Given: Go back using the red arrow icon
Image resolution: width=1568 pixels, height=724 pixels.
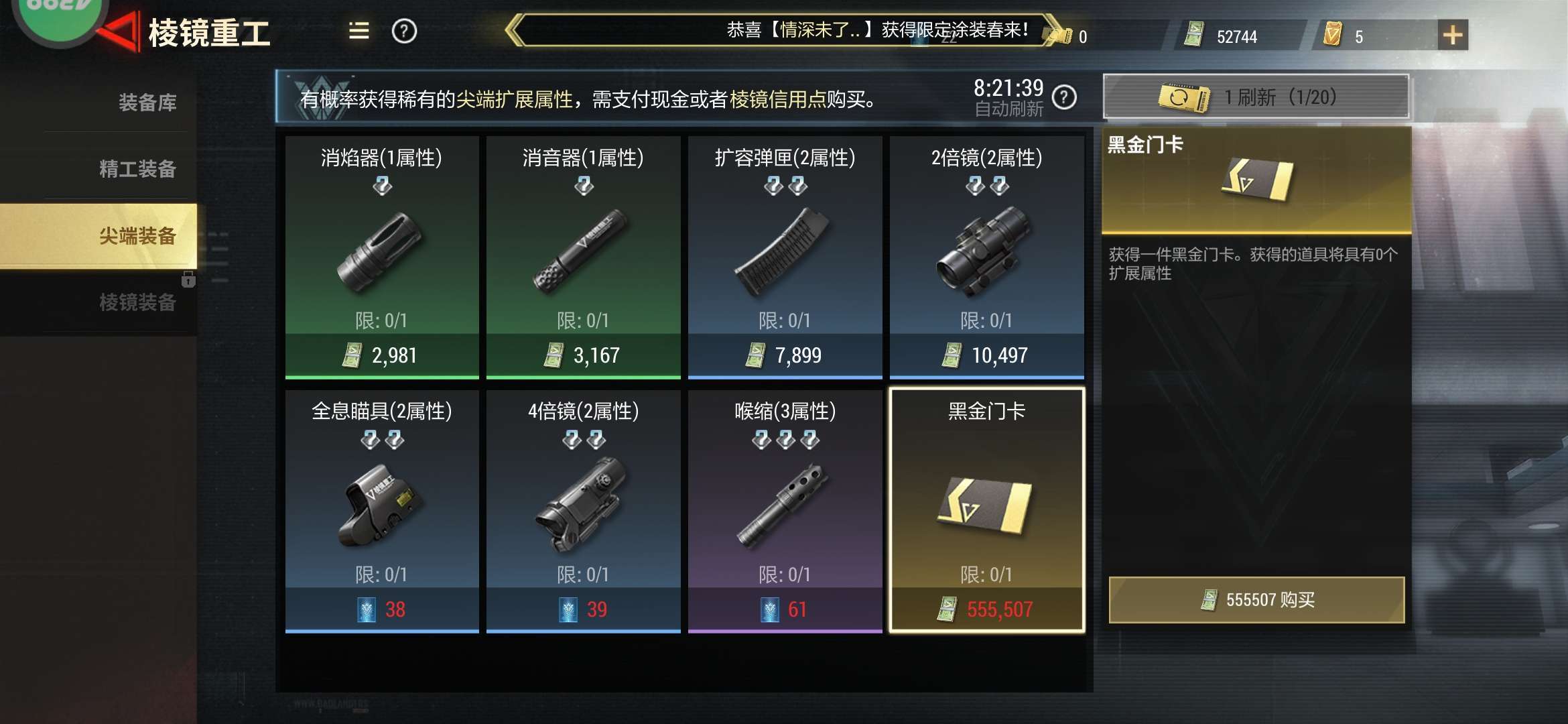Looking at the screenshot, I should coord(121,32).
